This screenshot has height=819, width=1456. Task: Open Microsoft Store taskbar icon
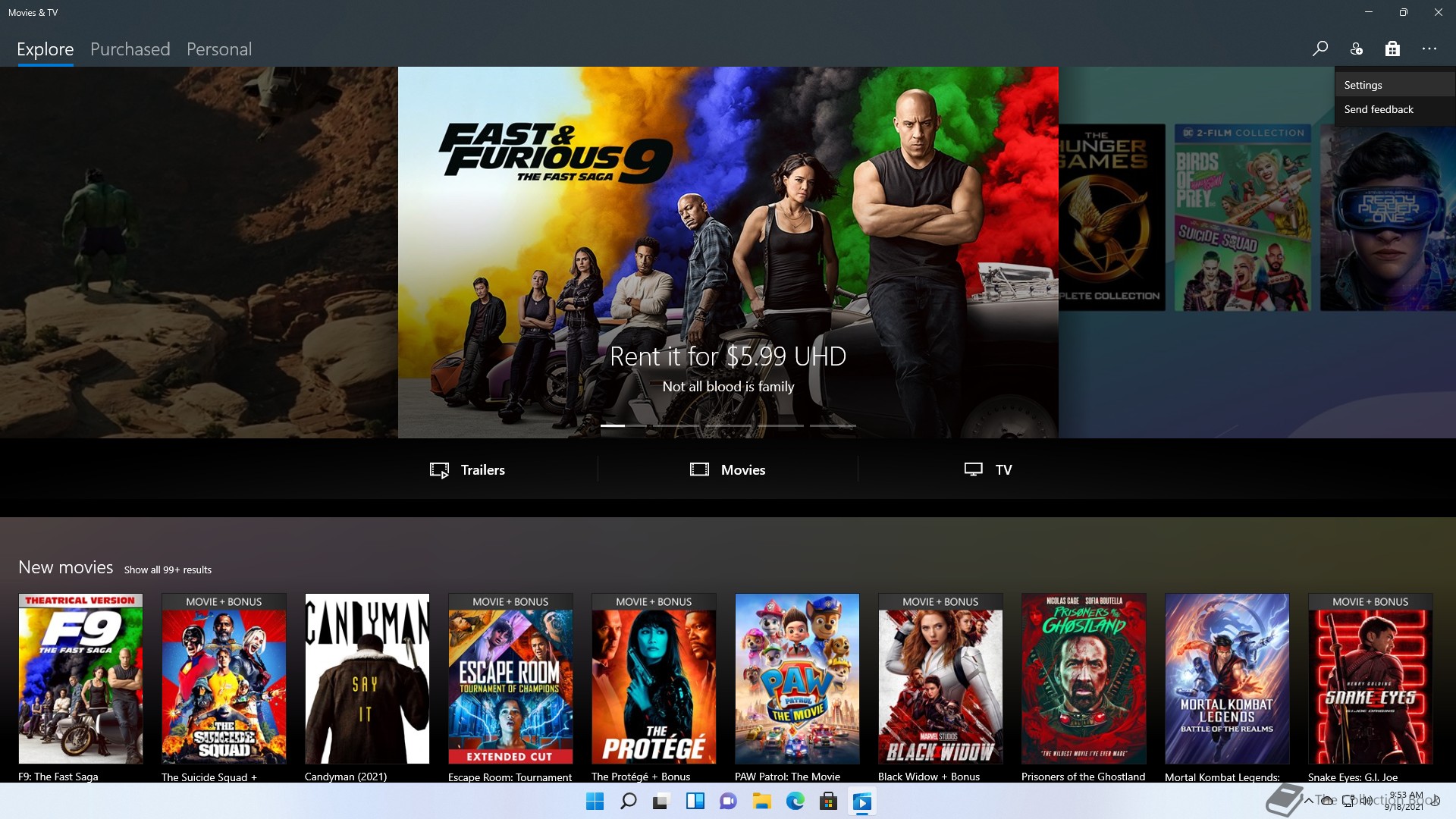pos(828,801)
